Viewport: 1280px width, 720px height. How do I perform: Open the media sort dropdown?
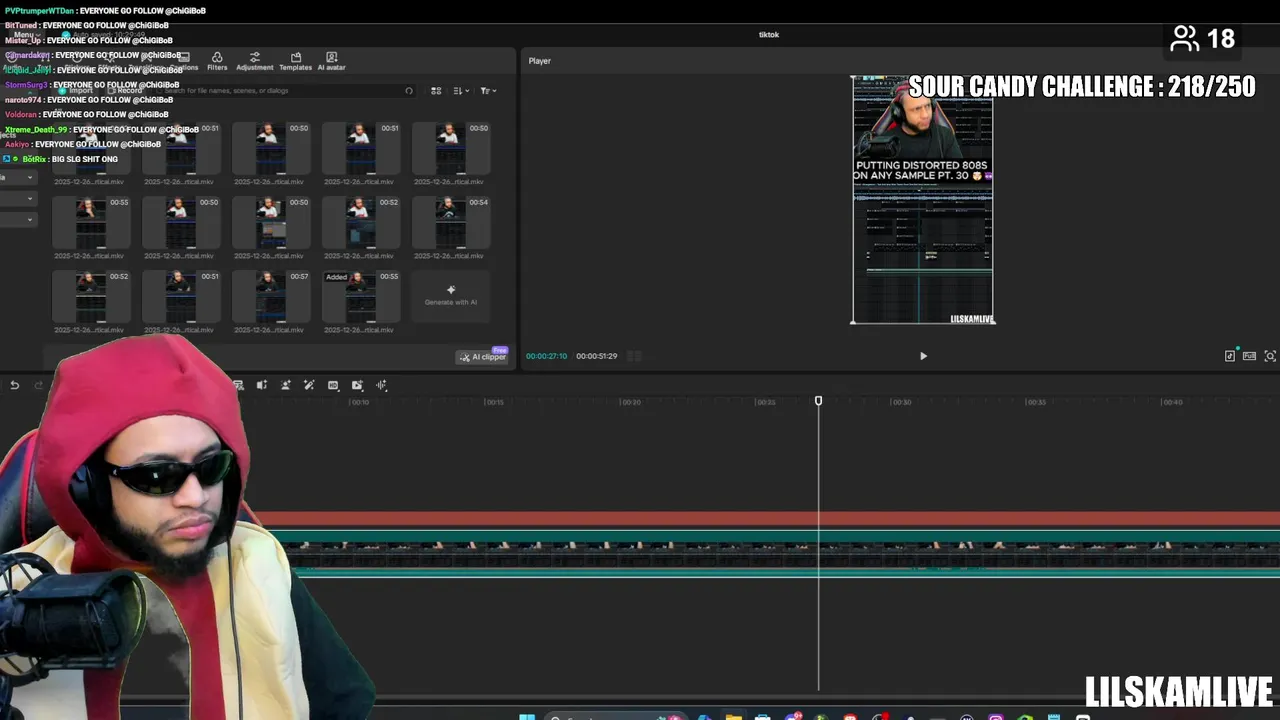point(461,91)
